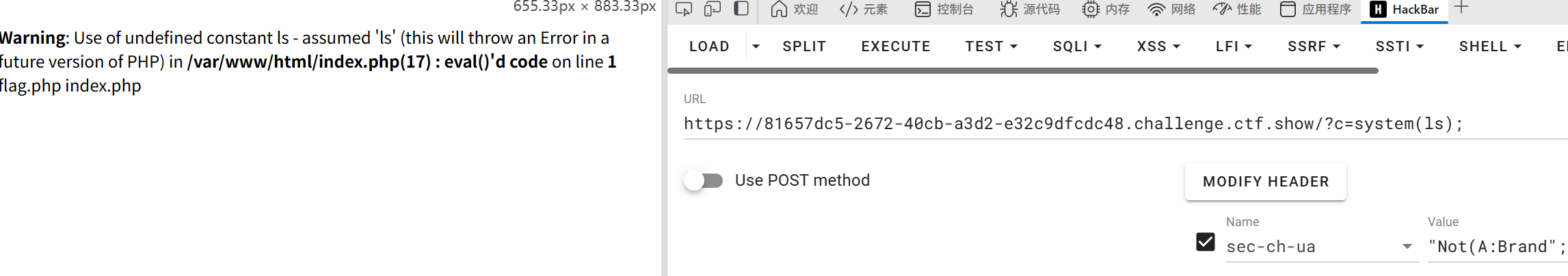Enable the Use POST method switch
The height and width of the screenshot is (276, 1568).
(704, 181)
